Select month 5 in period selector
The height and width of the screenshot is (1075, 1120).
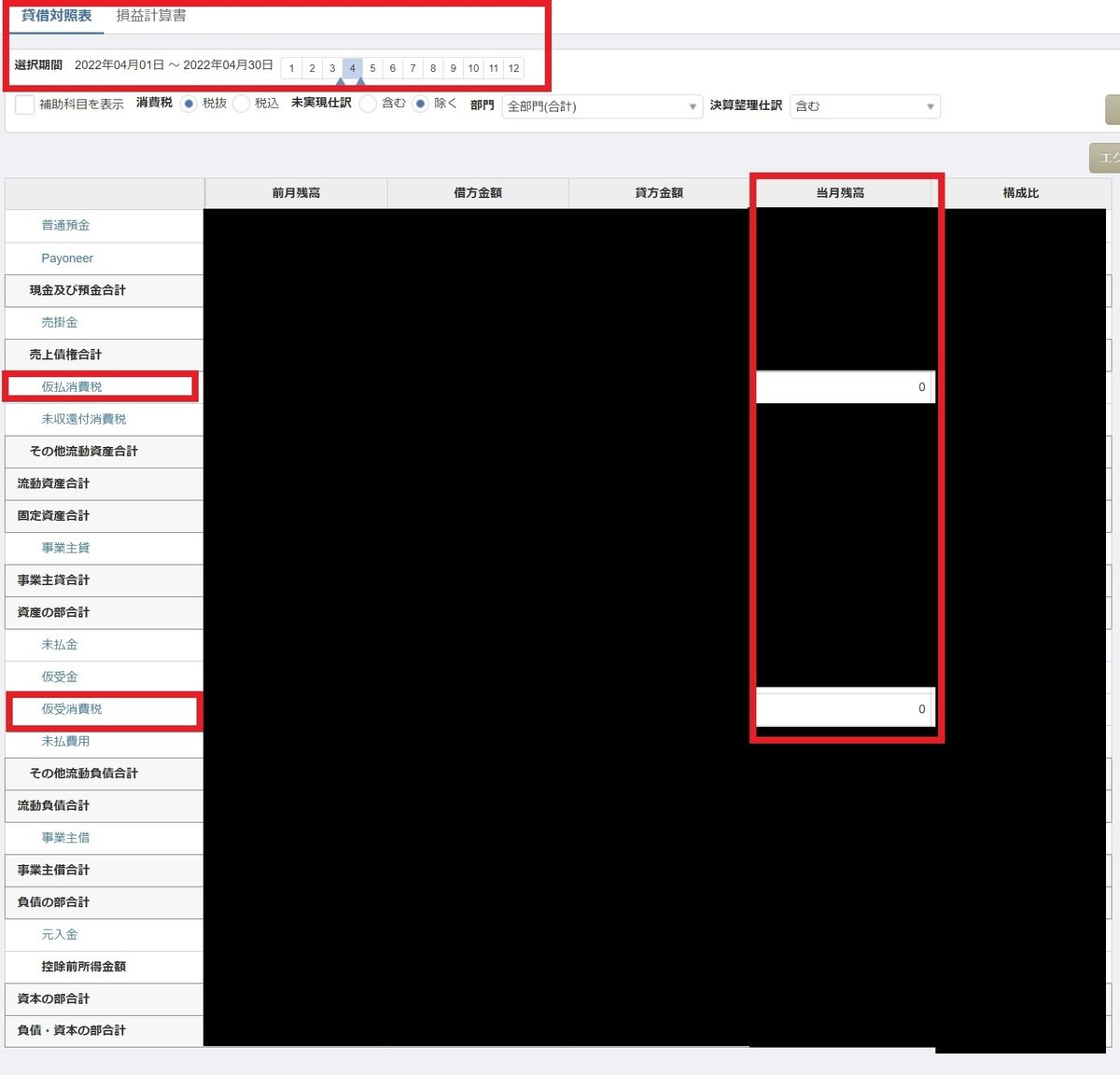pyautogui.click(x=372, y=68)
